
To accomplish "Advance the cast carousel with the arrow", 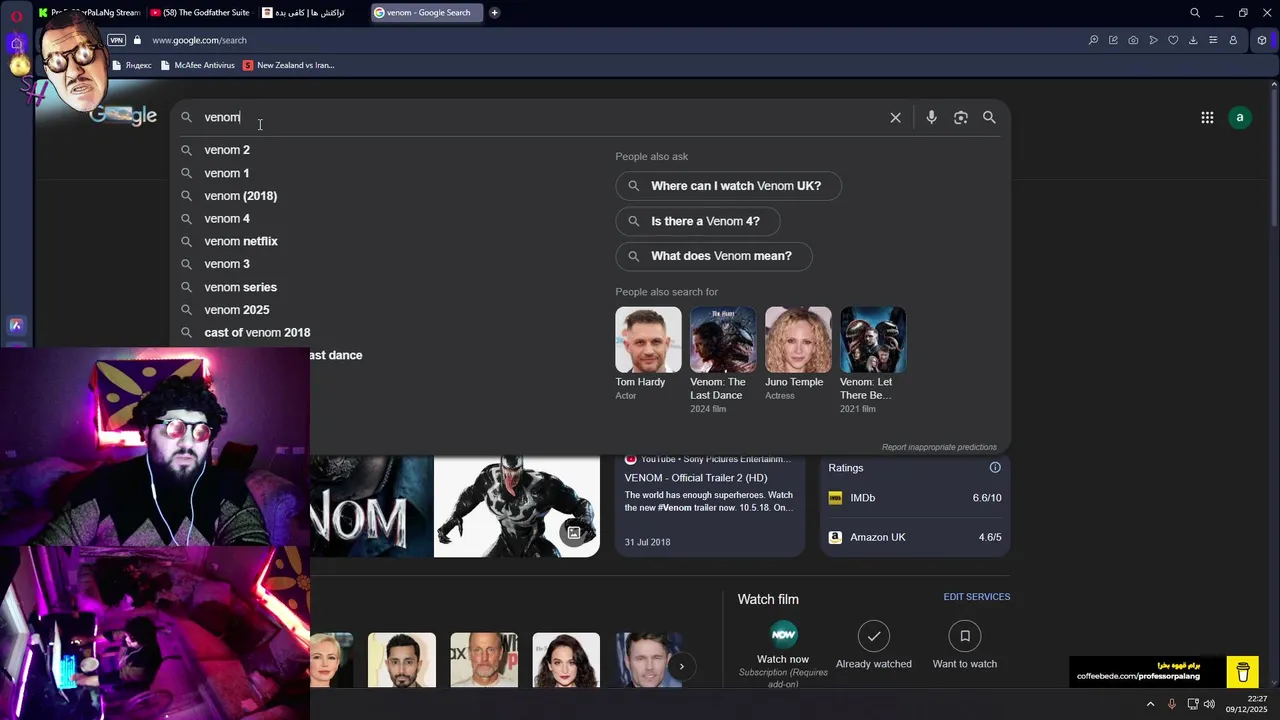I will (x=681, y=666).
